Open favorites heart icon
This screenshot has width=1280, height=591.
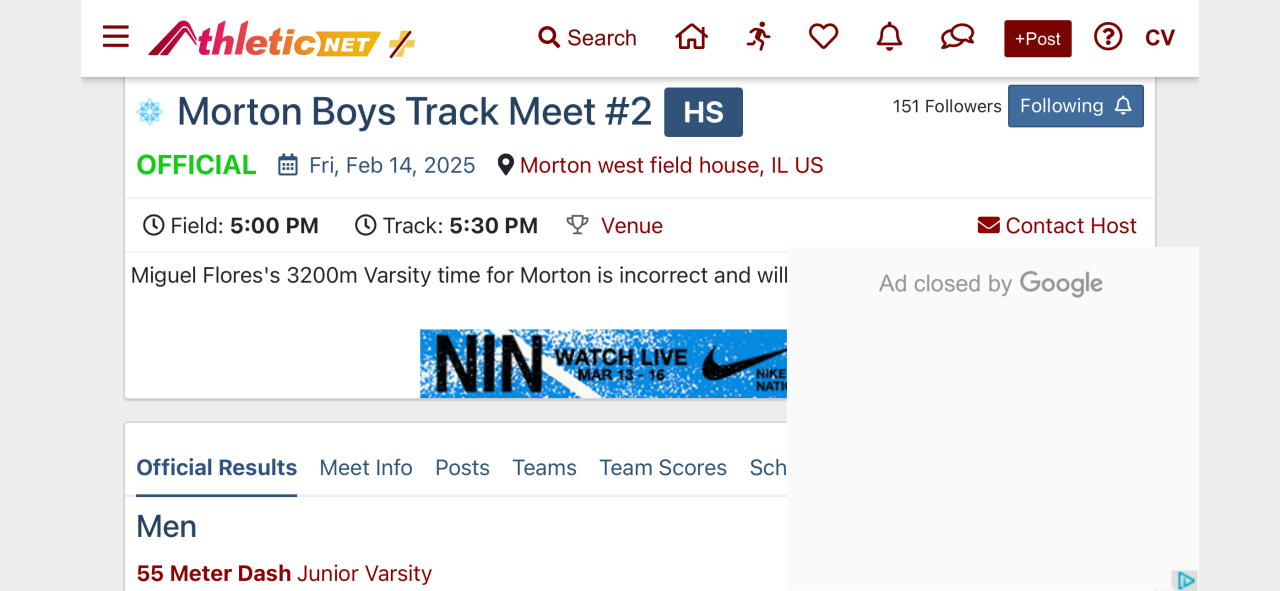(823, 38)
